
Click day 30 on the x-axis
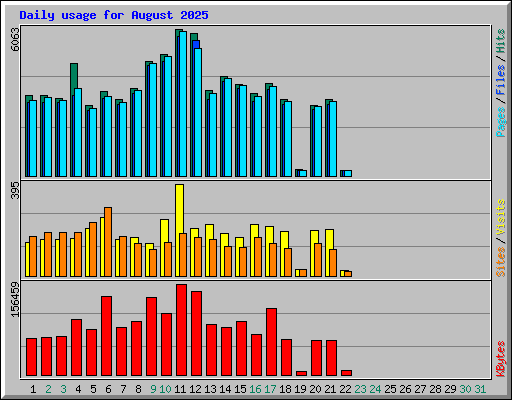coord(465,389)
